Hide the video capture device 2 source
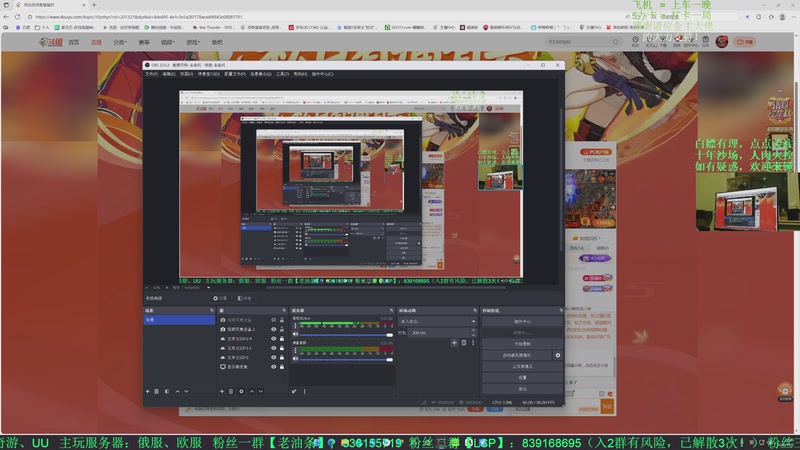 point(273,329)
